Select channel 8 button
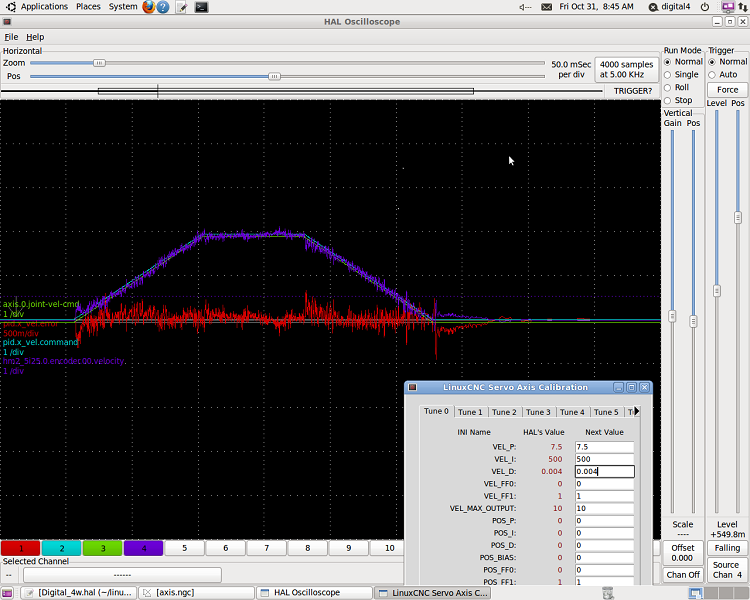Viewport: 750px width, 600px height. click(x=308, y=548)
